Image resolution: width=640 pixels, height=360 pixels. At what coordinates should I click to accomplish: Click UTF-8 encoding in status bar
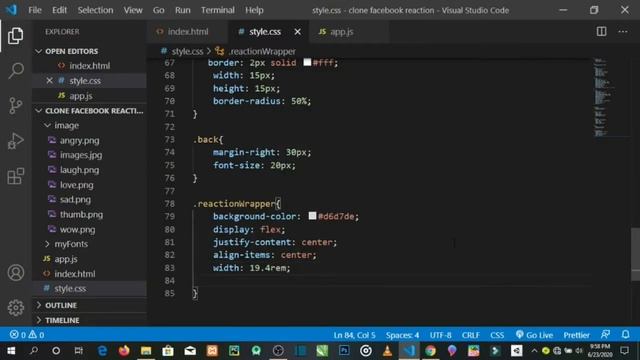(x=440, y=335)
